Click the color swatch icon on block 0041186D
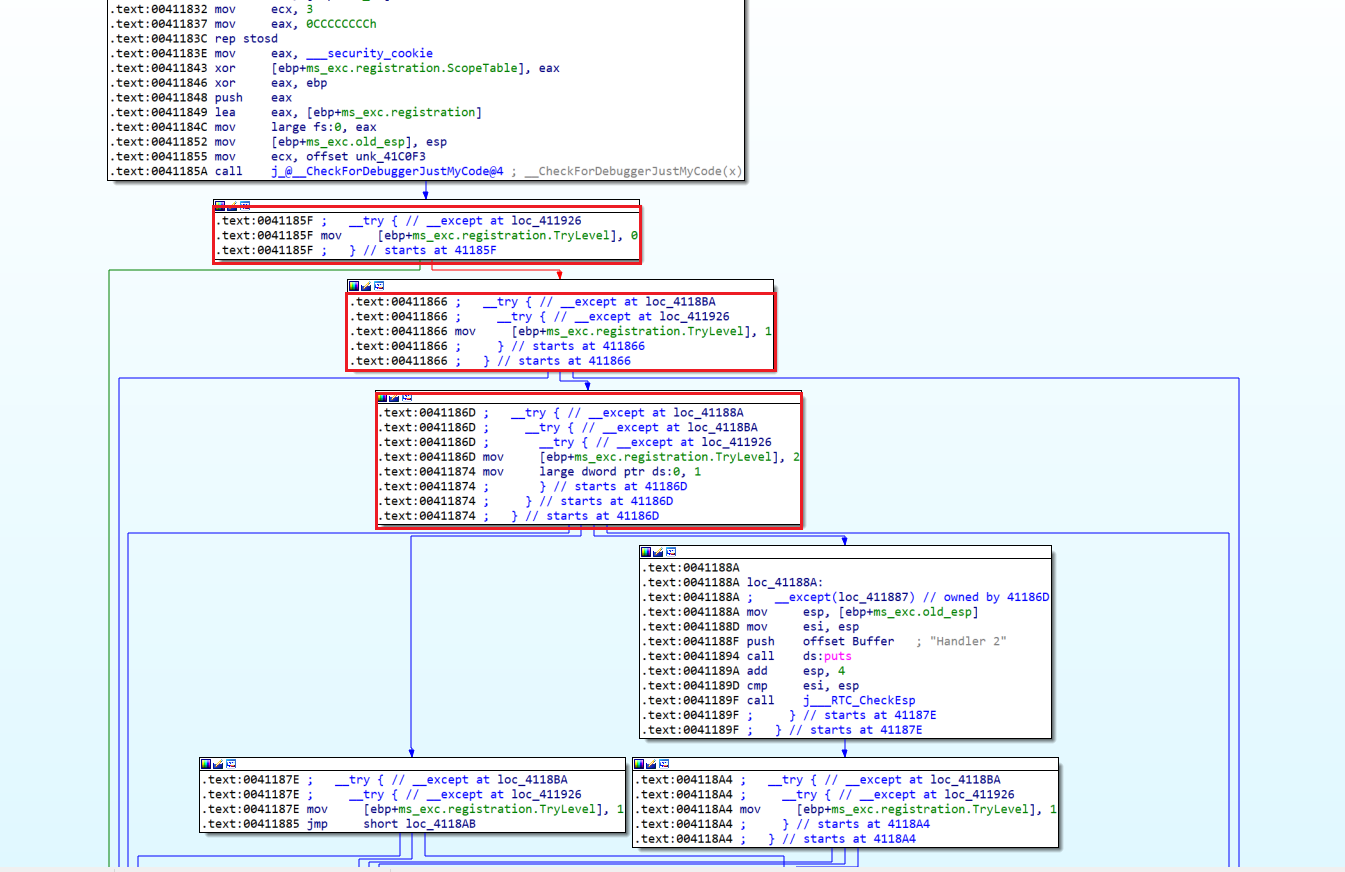This screenshot has height=872, width=1345. 382,397
